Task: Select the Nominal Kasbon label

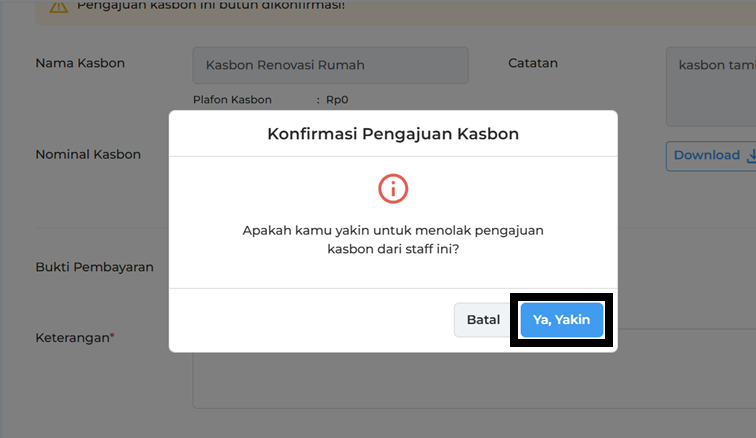Action: (88, 154)
